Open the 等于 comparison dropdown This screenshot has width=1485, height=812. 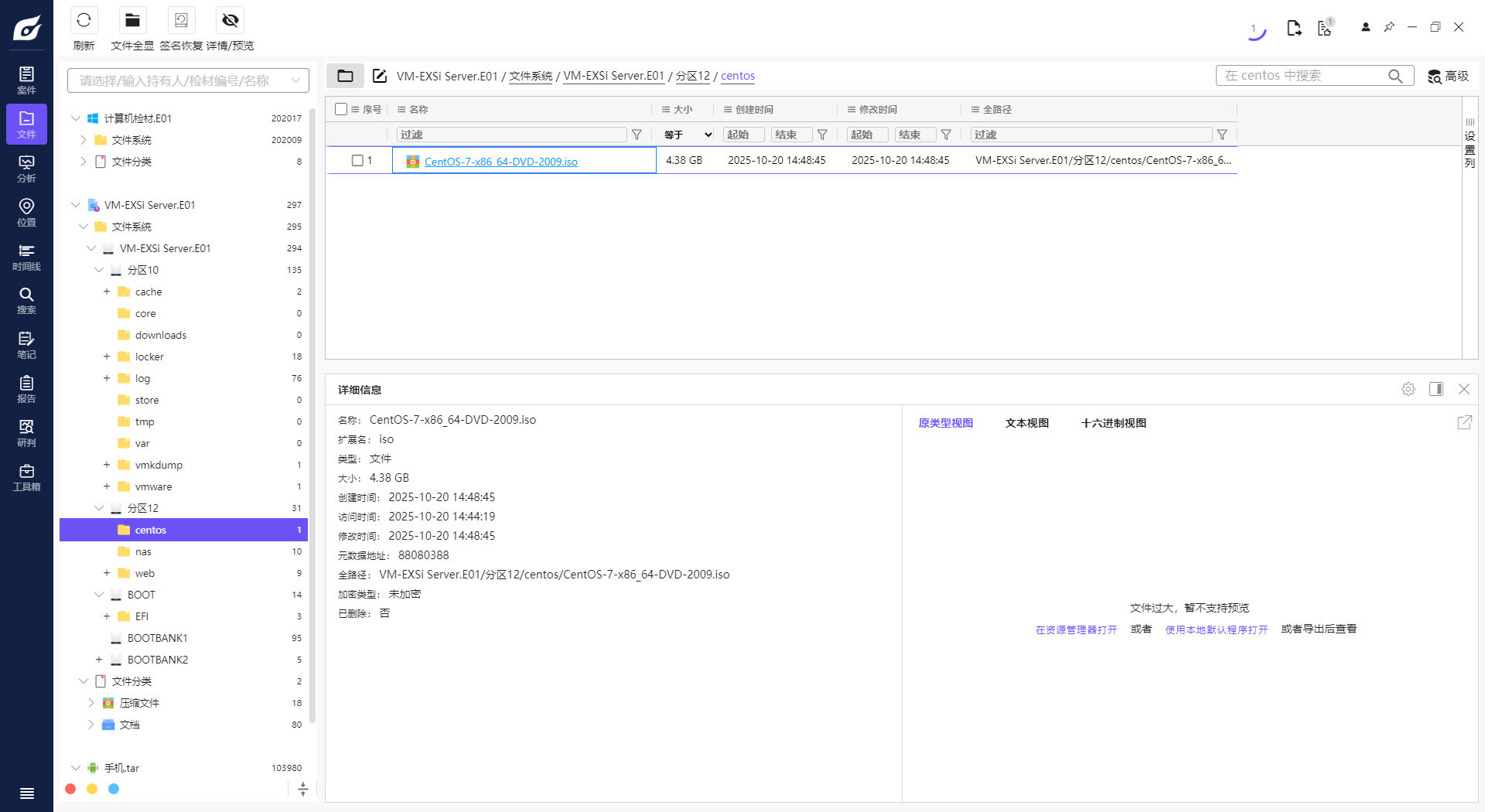pyautogui.click(x=684, y=134)
